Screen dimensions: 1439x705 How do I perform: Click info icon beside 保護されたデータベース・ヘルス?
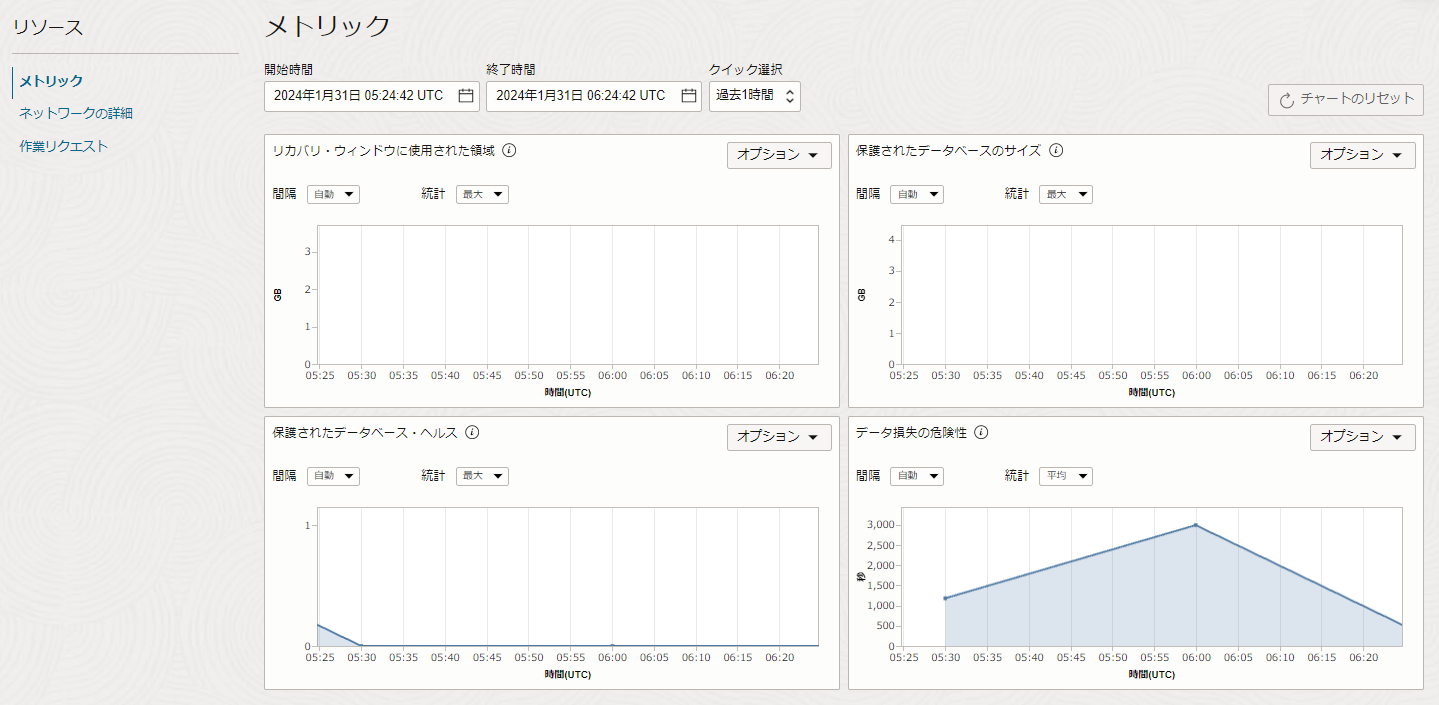pos(472,433)
